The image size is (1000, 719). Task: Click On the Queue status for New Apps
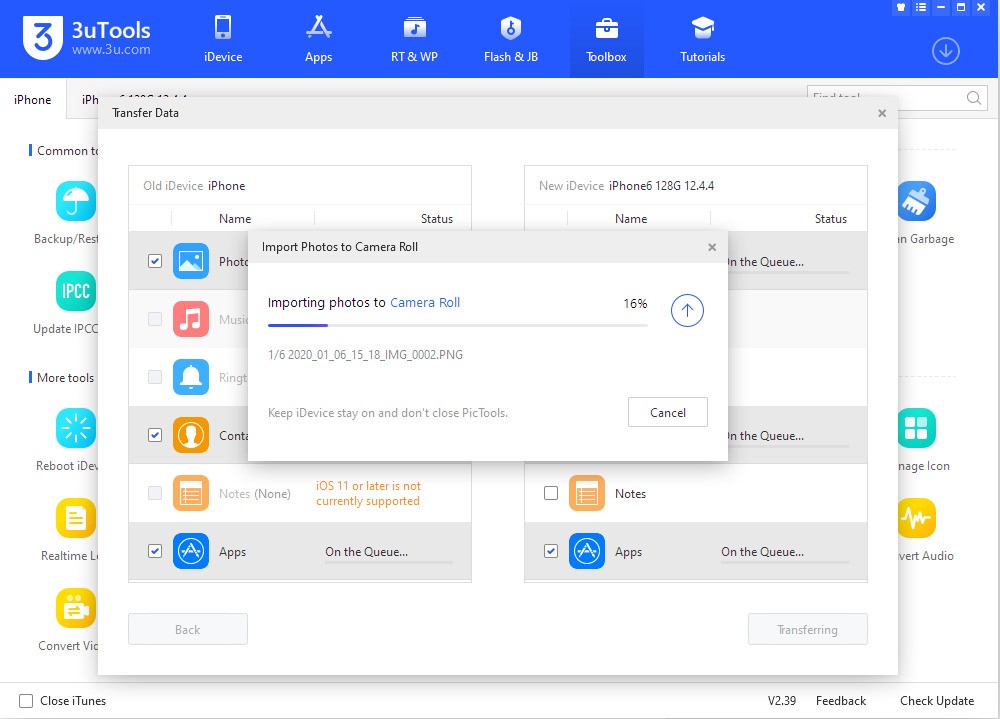point(763,552)
